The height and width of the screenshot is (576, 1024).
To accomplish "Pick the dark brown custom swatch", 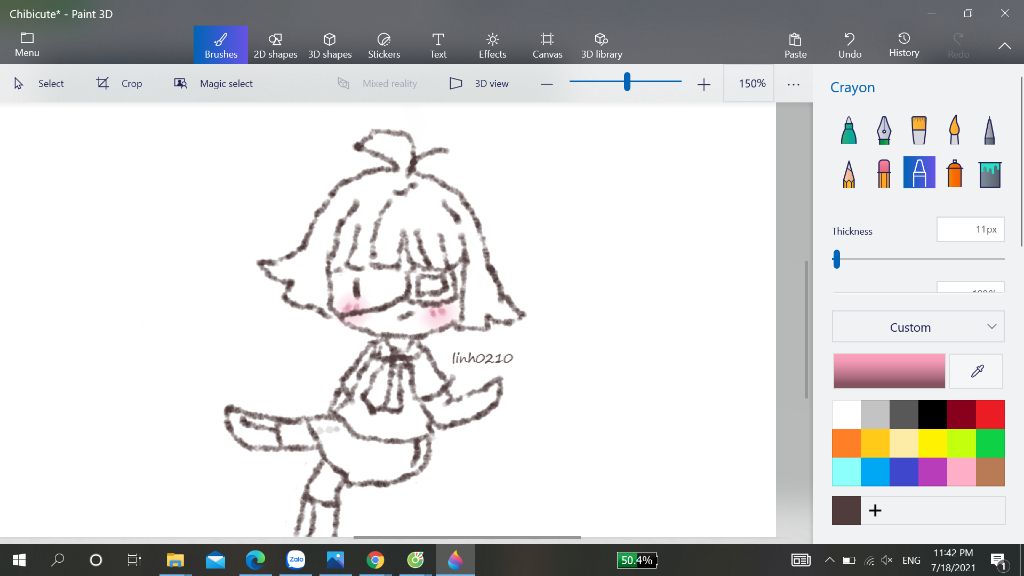I will click(846, 511).
